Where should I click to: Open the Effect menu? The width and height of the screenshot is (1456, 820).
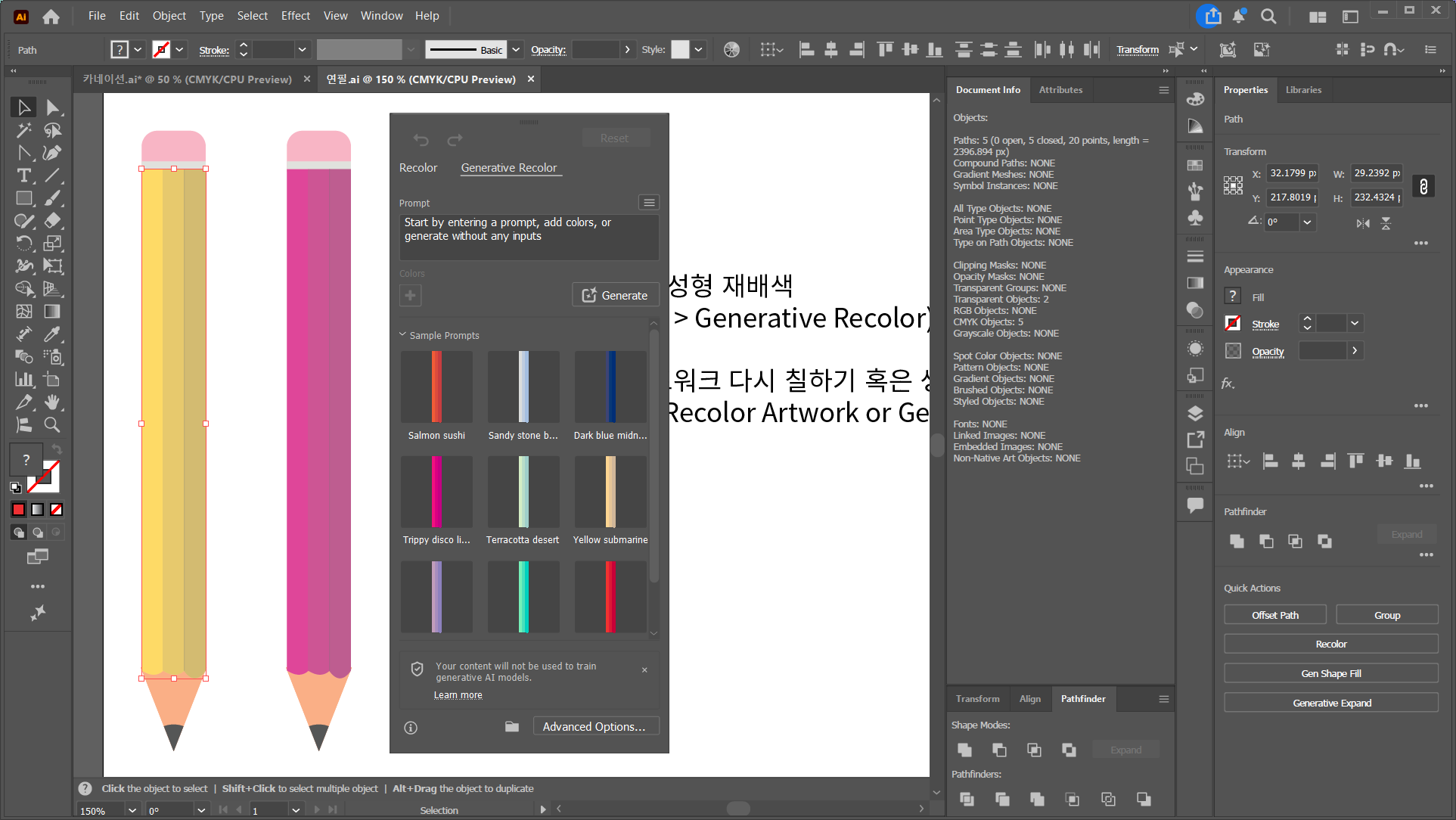click(x=295, y=16)
